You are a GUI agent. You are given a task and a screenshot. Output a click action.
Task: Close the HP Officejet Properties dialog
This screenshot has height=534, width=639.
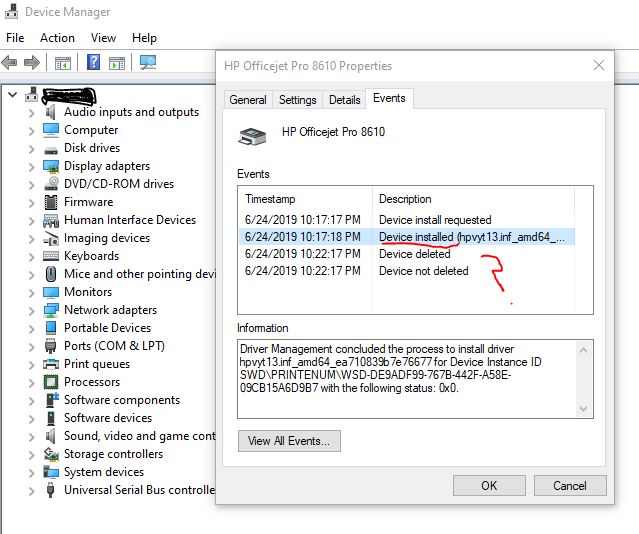(x=599, y=66)
